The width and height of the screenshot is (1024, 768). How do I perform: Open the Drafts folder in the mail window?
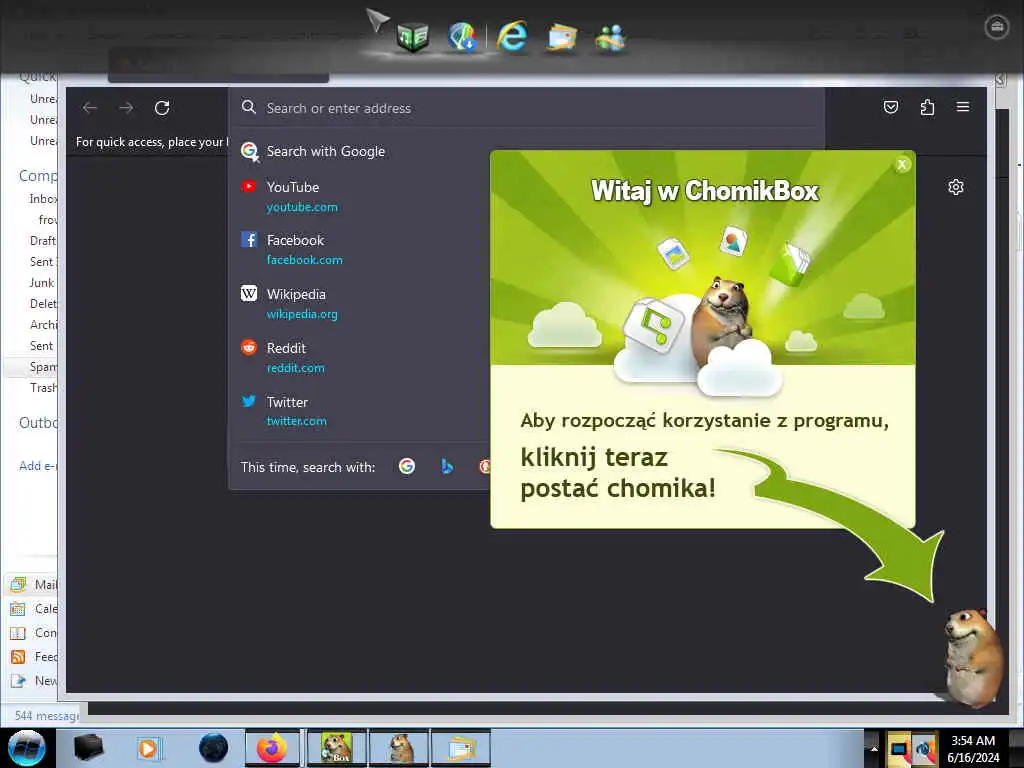(42, 240)
